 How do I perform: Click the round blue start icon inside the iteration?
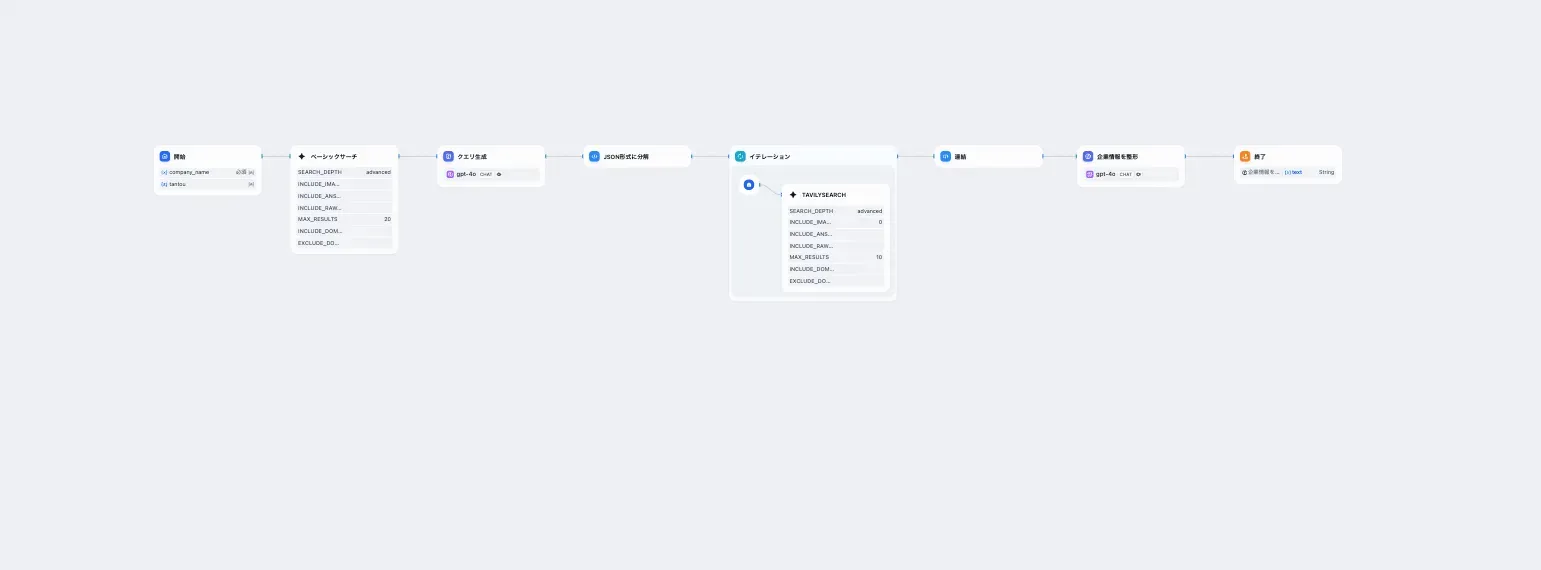tap(749, 185)
